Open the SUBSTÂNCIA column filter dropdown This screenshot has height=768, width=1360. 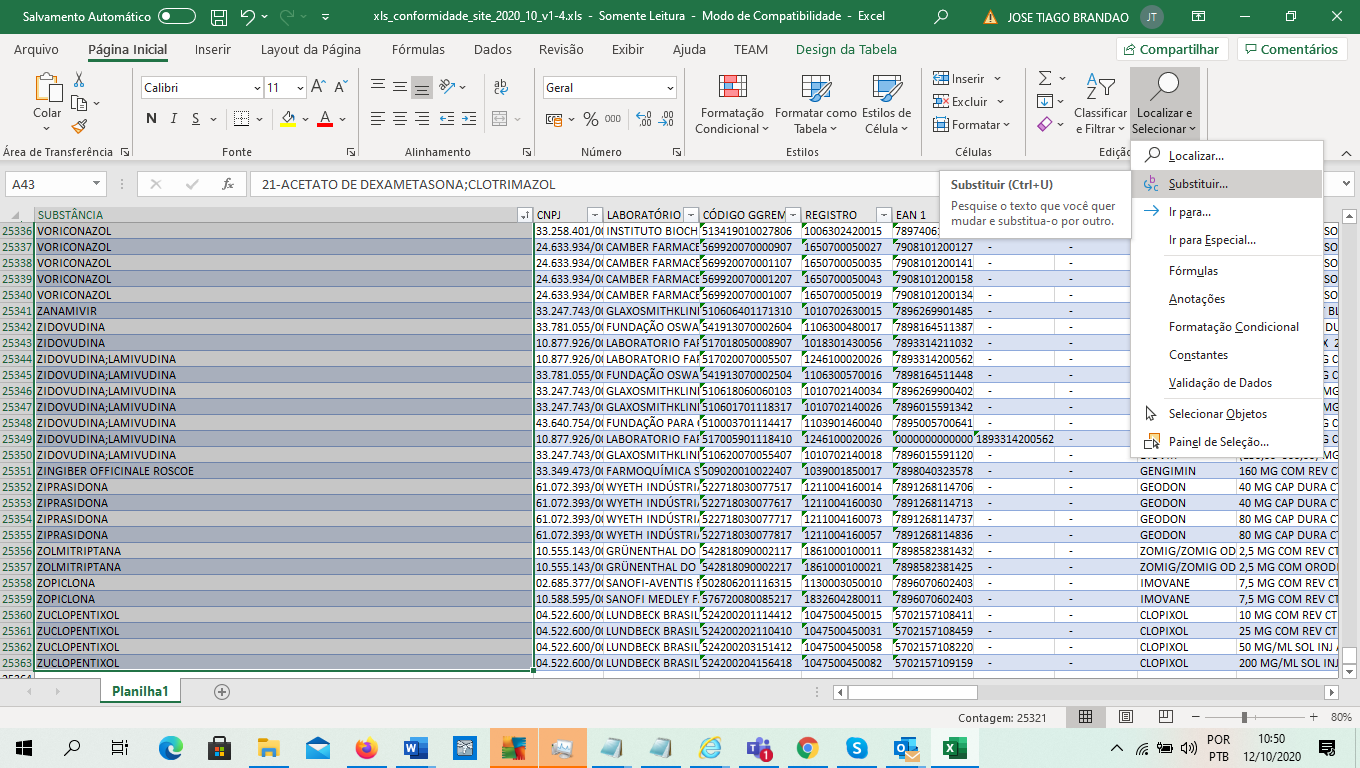tap(525, 215)
